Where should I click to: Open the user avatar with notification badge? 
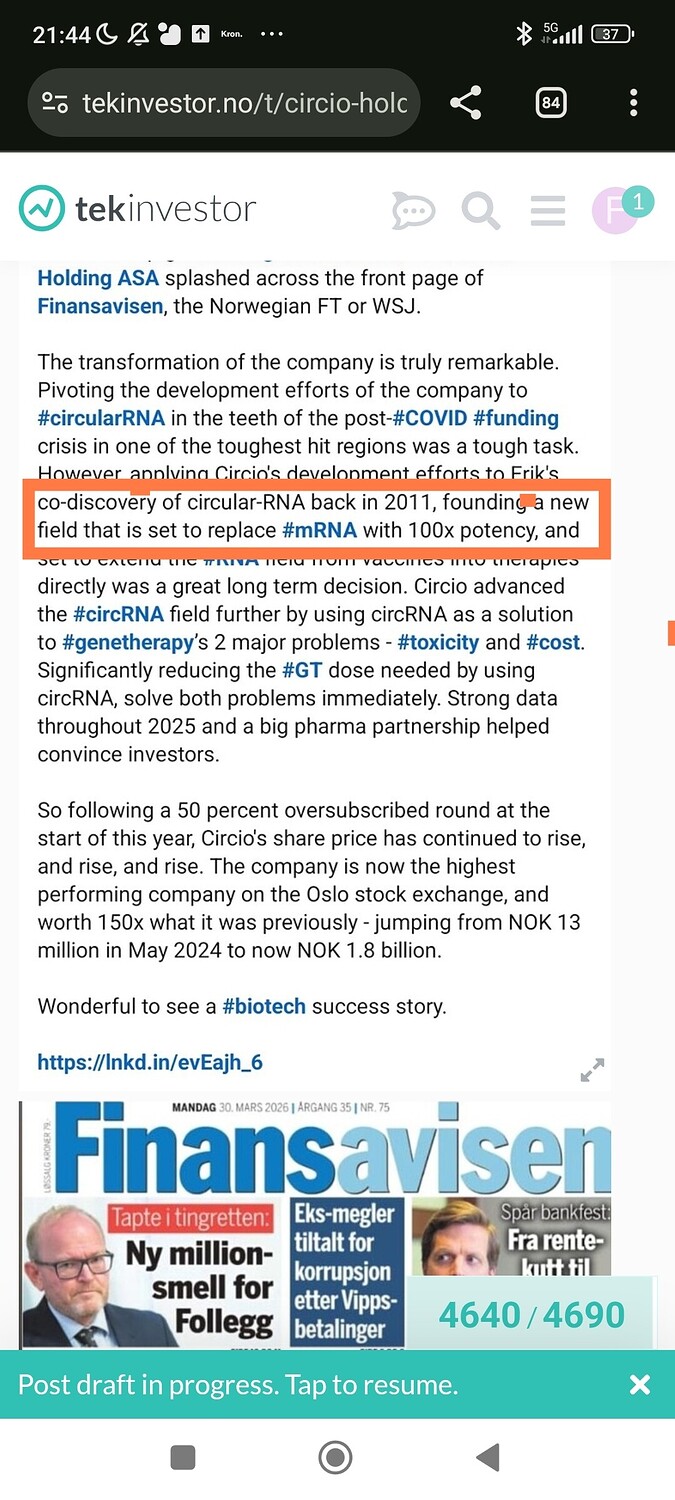(617, 210)
